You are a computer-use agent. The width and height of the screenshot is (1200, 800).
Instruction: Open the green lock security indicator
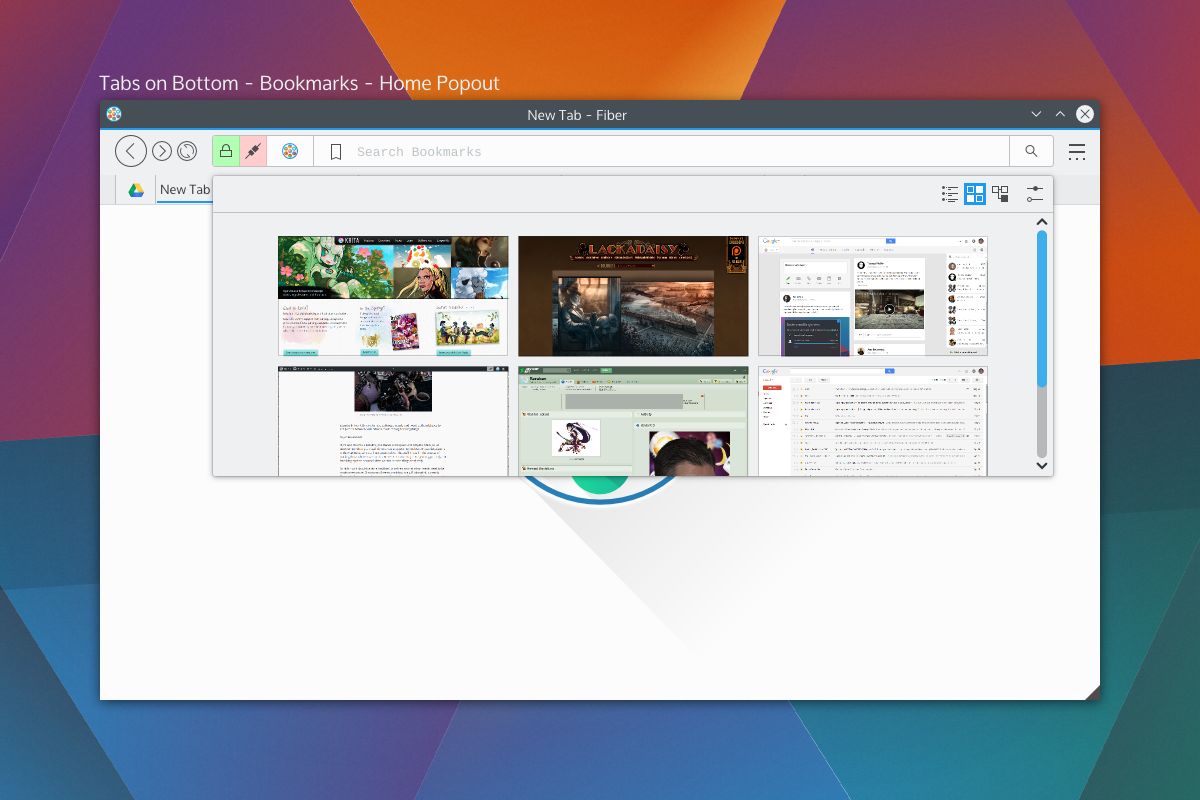226,151
